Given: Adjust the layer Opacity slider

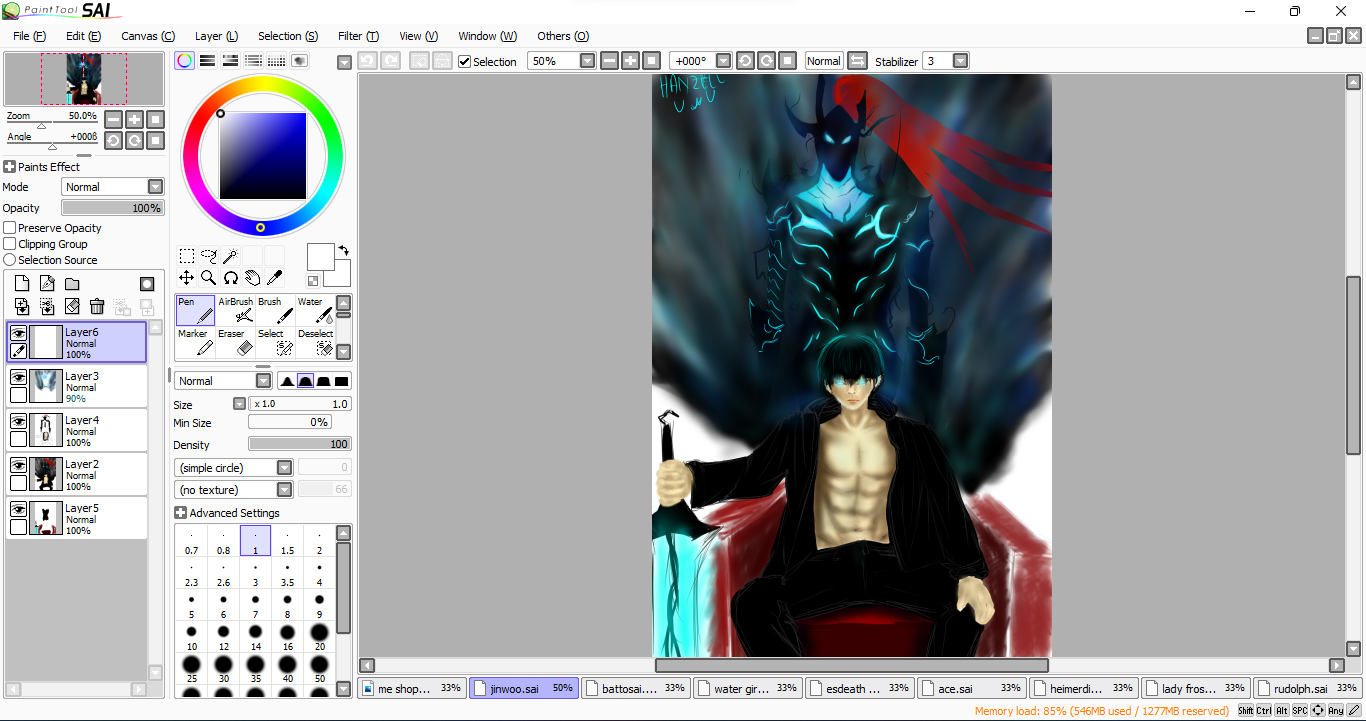Looking at the screenshot, I should coord(112,208).
